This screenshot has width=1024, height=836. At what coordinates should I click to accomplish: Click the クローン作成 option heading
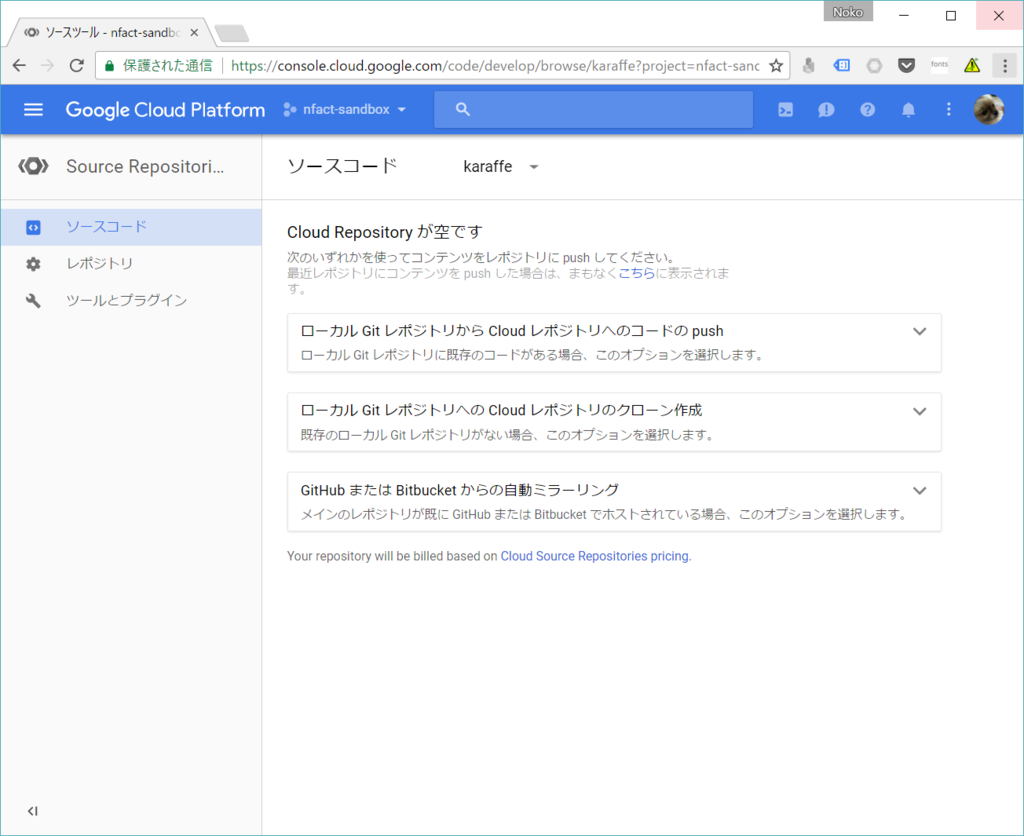pyautogui.click(x=501, y=410)
